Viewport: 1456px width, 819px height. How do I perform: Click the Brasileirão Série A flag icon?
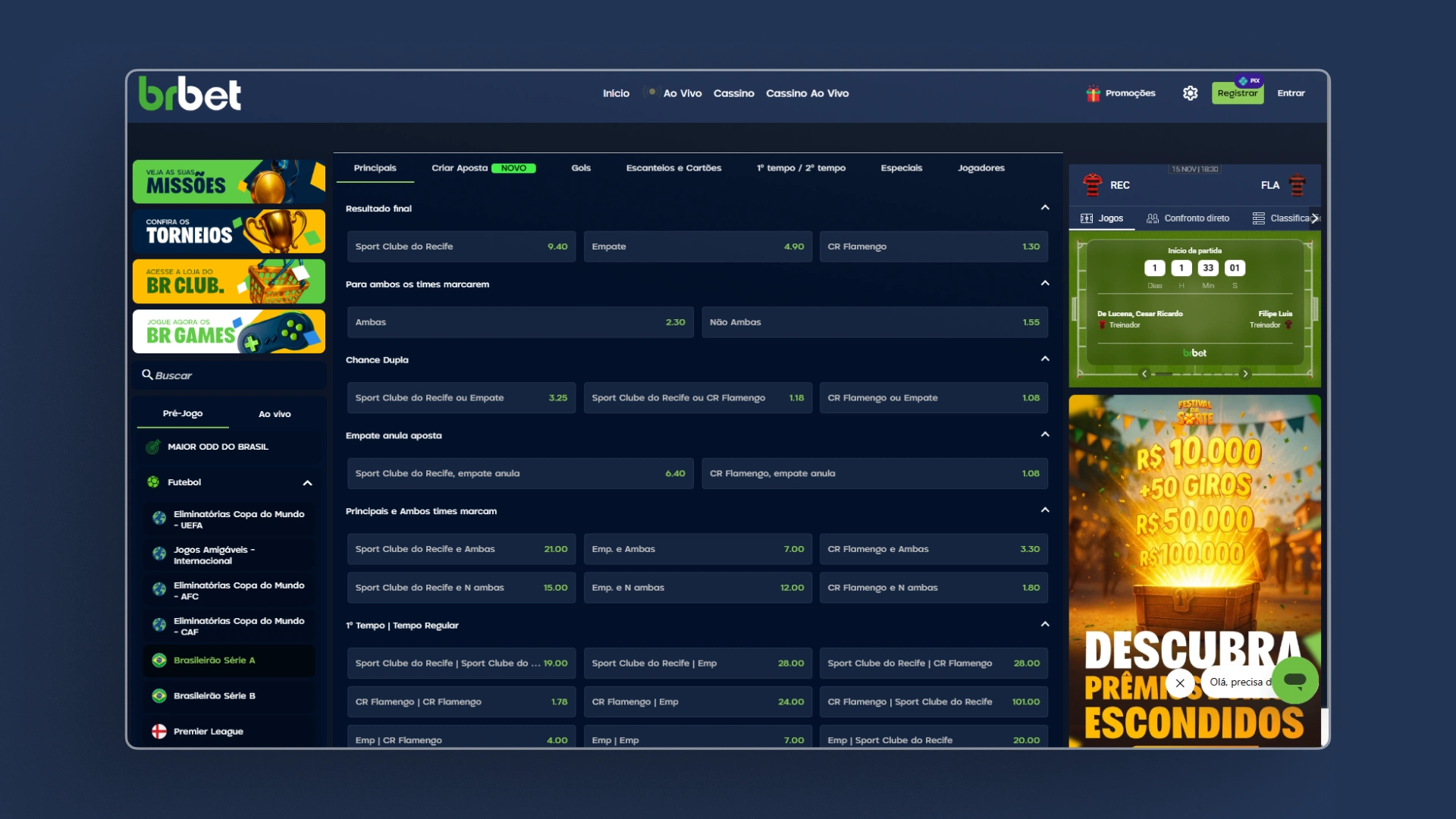(x=159, y=661)
